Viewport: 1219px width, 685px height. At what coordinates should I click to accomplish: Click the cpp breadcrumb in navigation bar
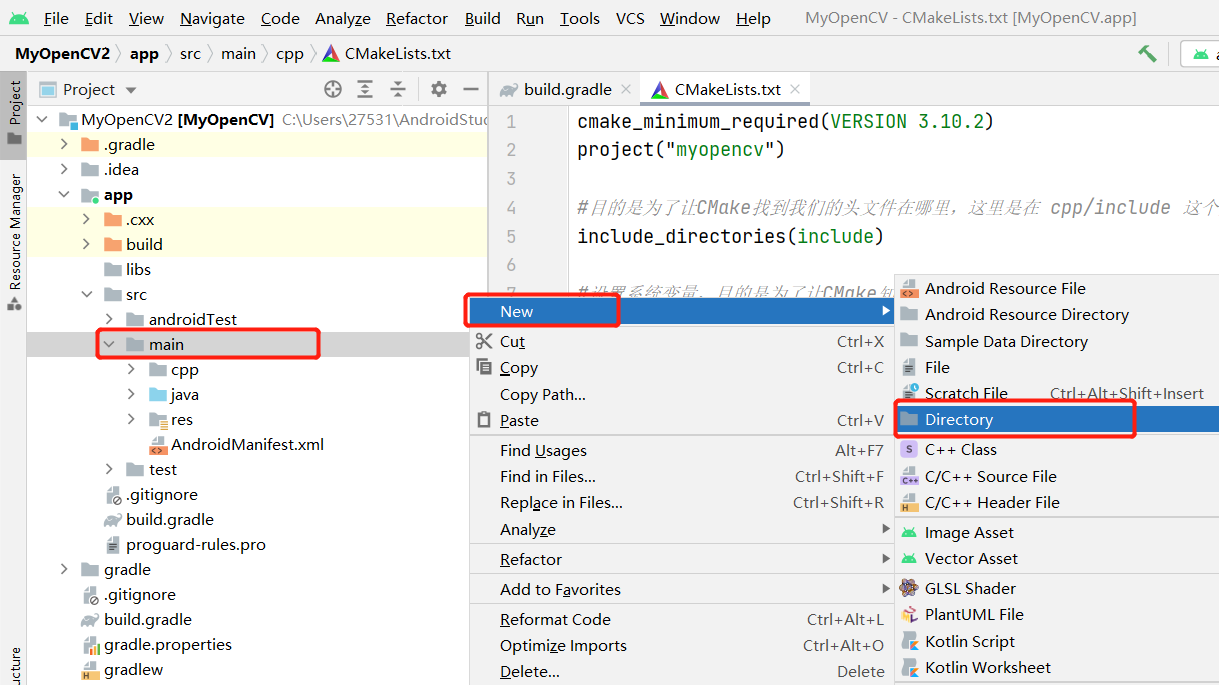click(288, 53)
